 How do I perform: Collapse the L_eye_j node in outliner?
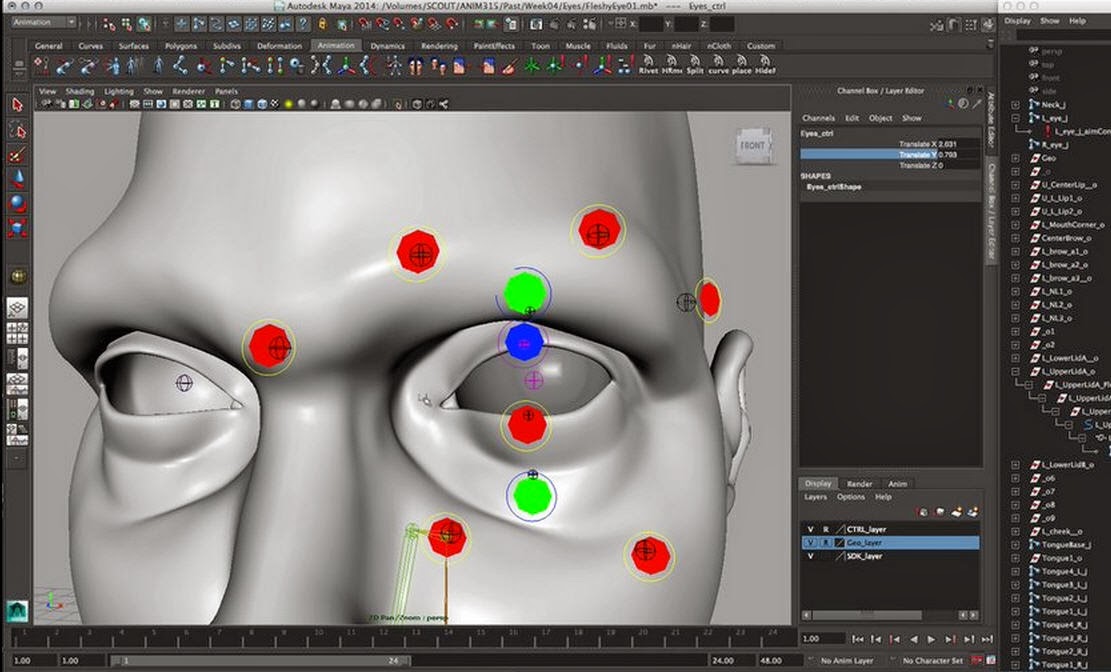pyautogui.click(x=1015, y=118)
